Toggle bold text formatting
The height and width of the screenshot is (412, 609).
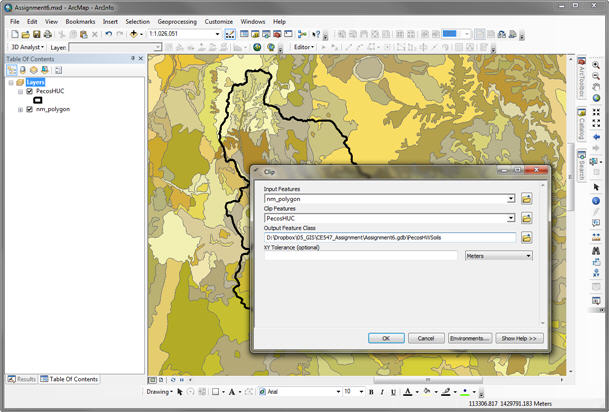371,392
